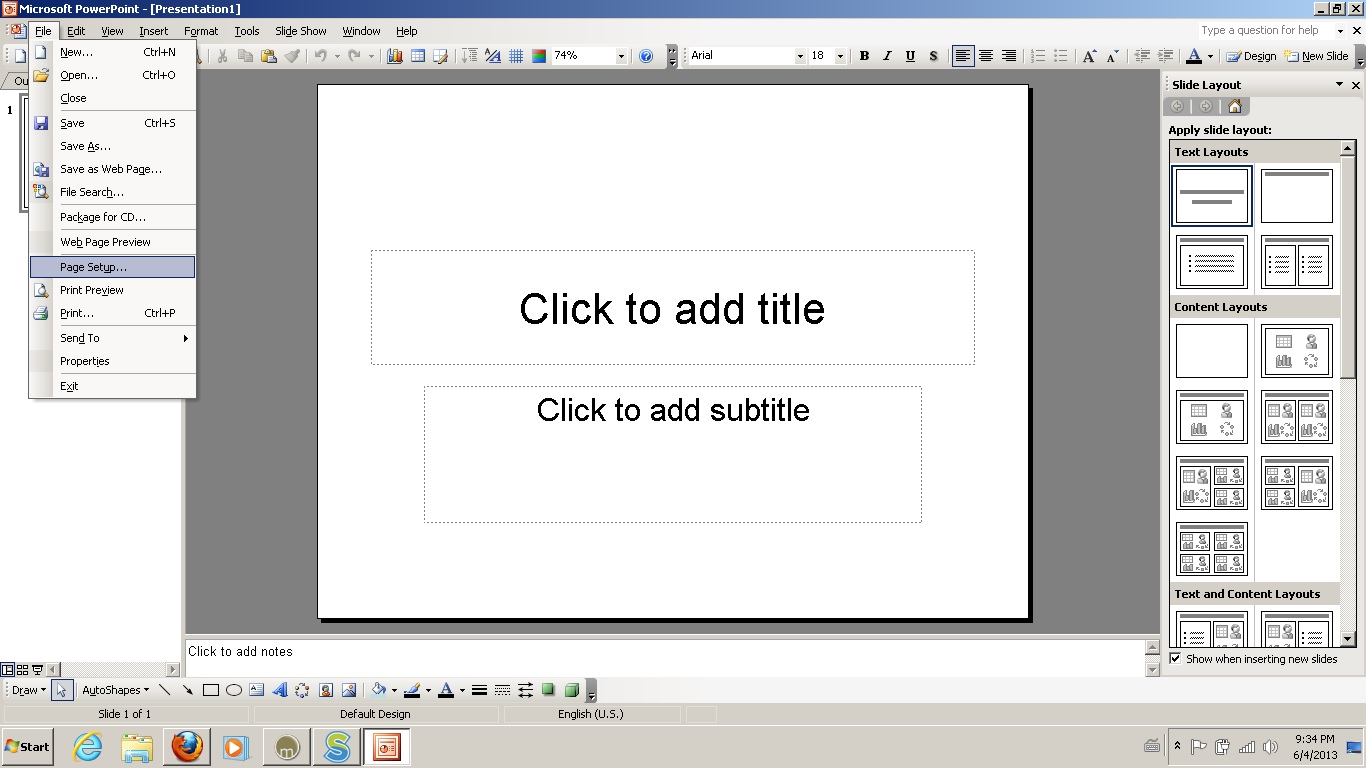The width and height of the screenshot is (1366, 768).
Task: Align text Right
Action: click(1008, 56)
